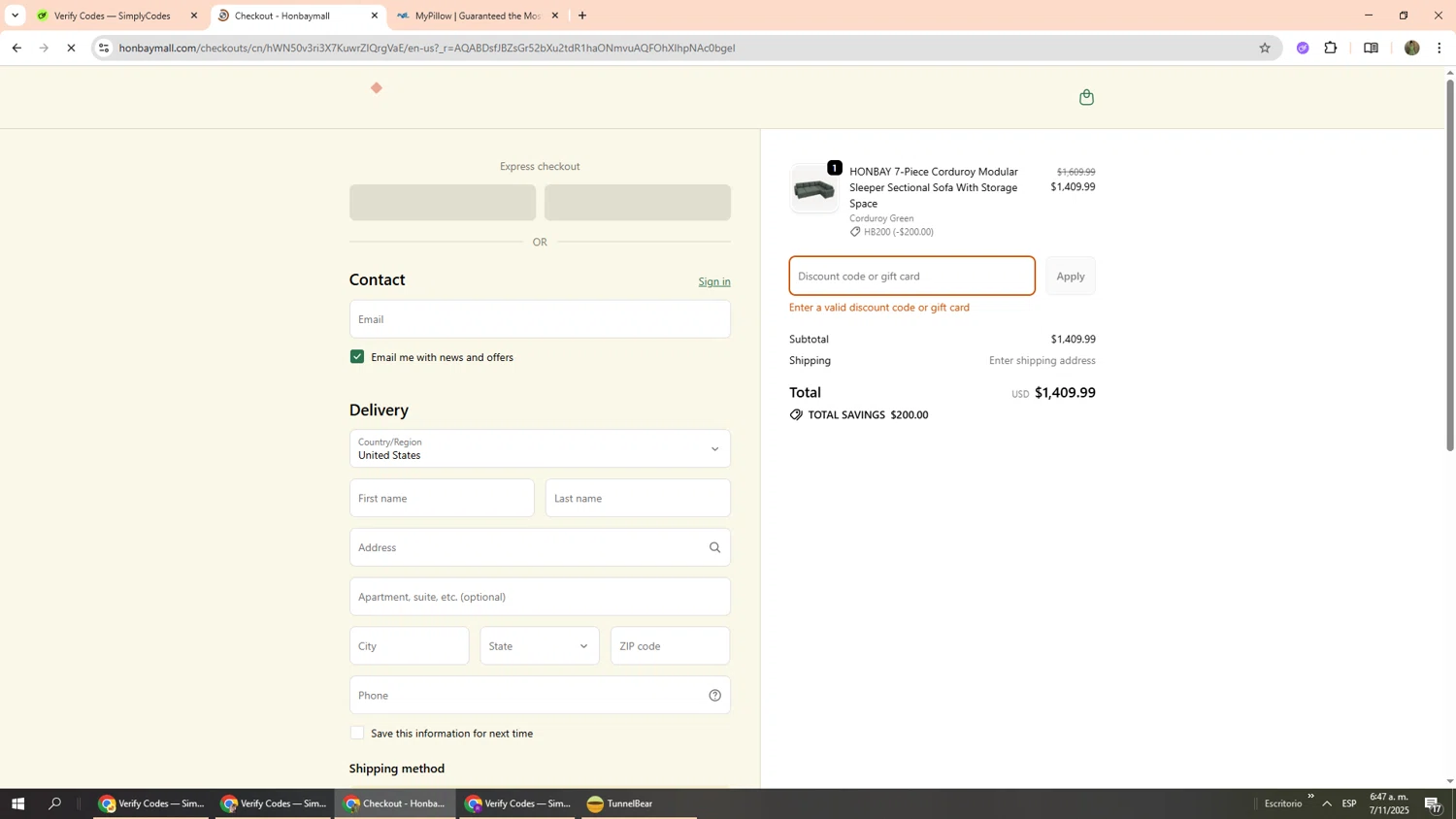Click the Honbaymall logo diamond
This screenshot has width=1456, height=819.
[x=377, y=88]
